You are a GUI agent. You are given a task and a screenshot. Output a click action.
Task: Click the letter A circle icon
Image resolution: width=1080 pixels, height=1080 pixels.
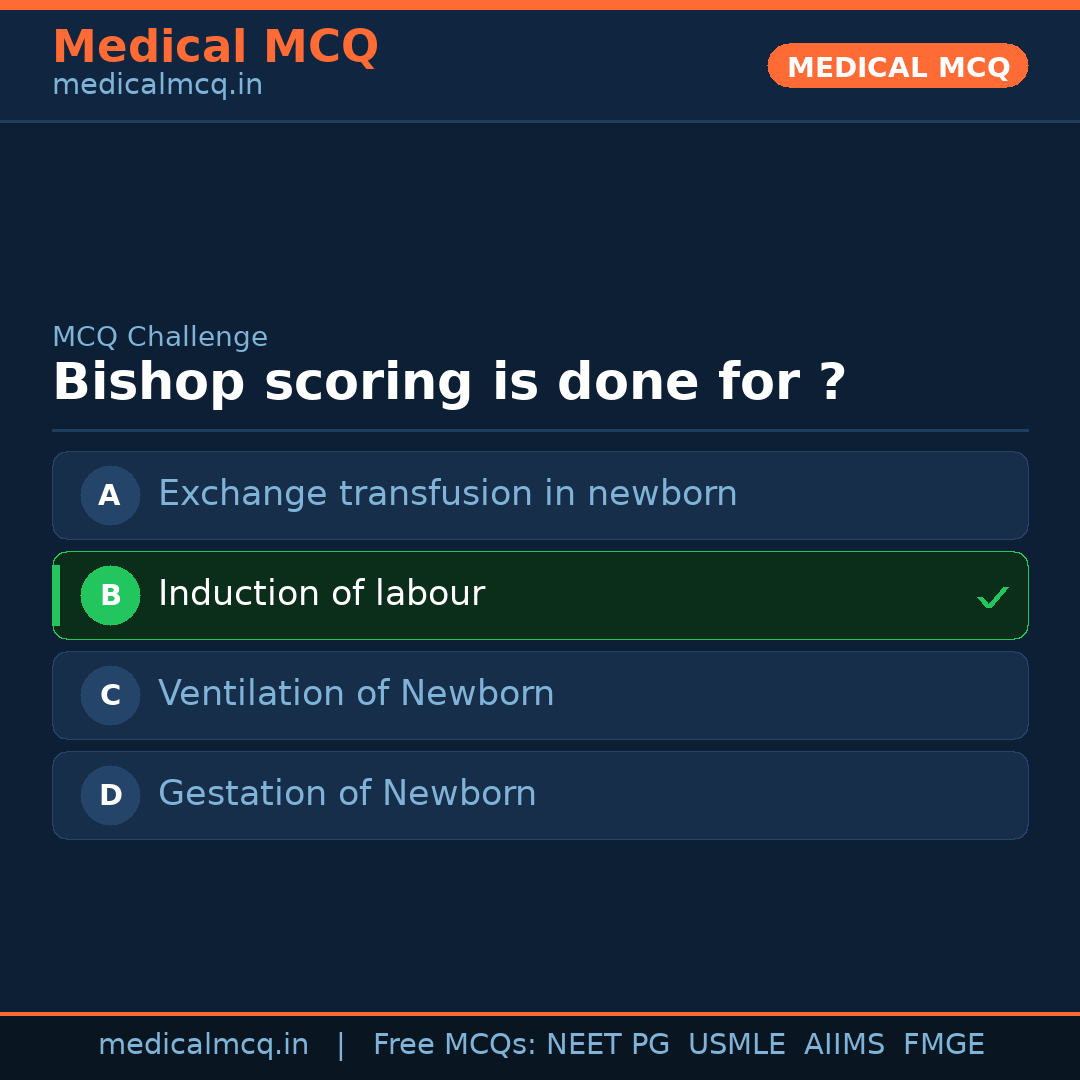click(110, 495)
